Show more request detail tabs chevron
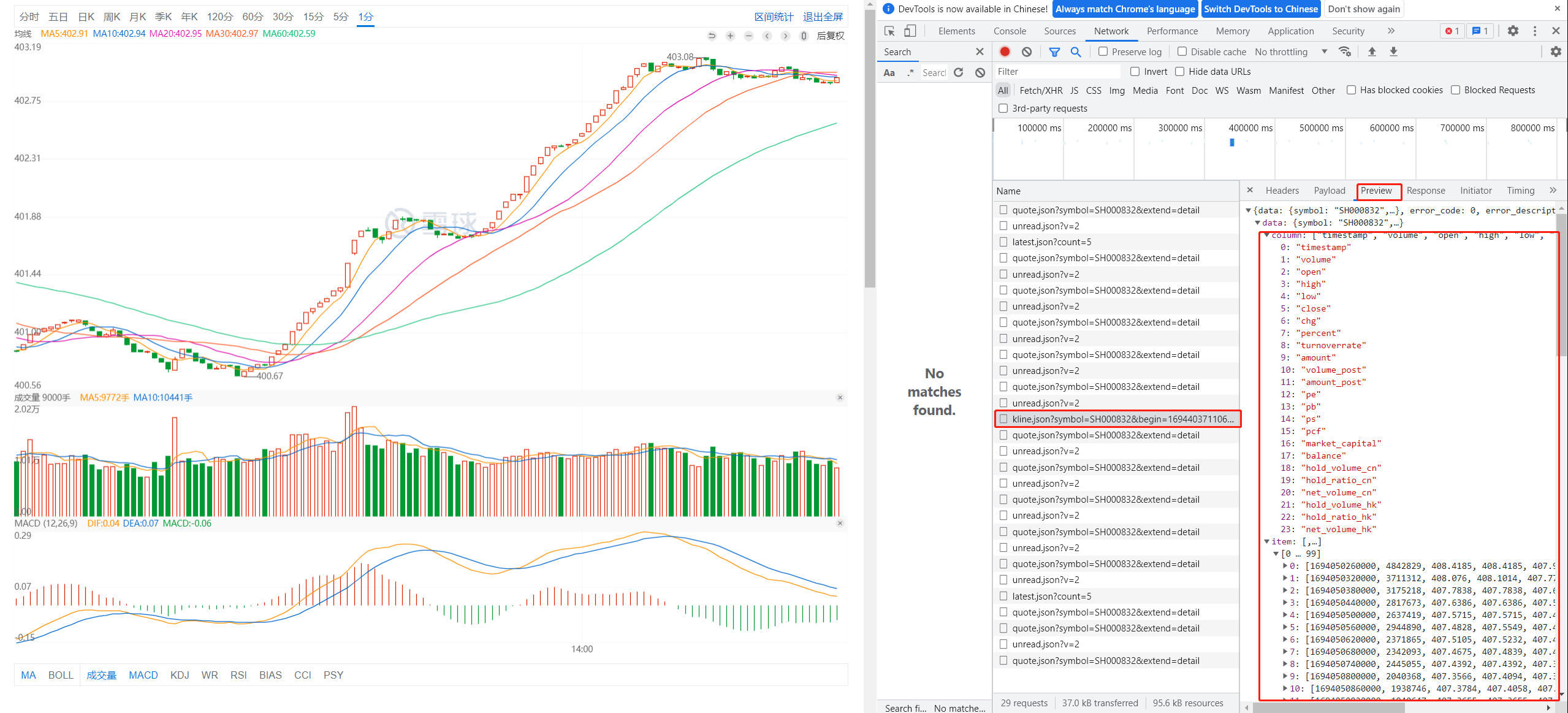Image resolution: width=1568 pixels, height=713 pixels. point(1553,190)
